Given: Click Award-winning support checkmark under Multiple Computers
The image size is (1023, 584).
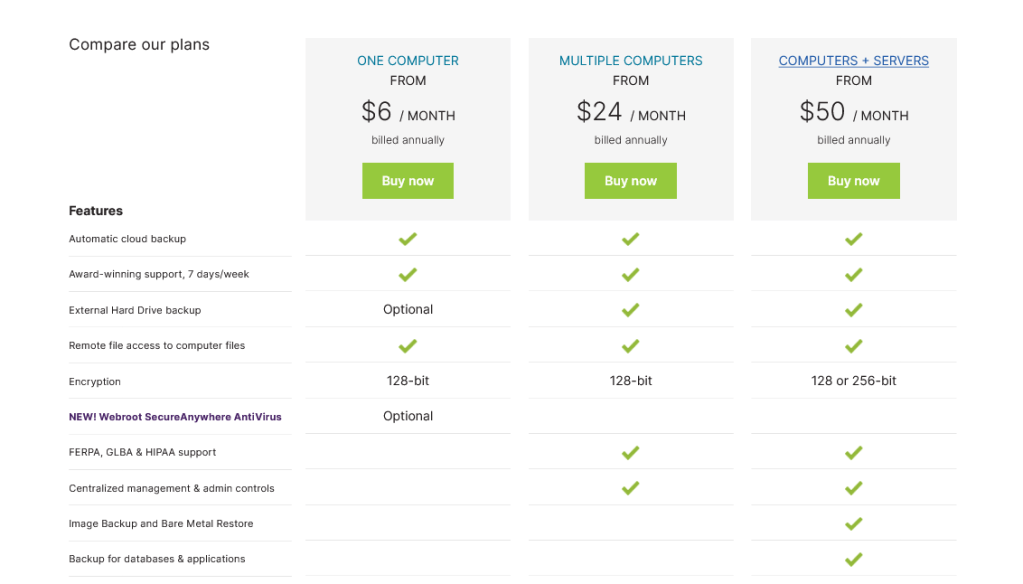Looking at the screenshot, I should (x=630, y=274).
